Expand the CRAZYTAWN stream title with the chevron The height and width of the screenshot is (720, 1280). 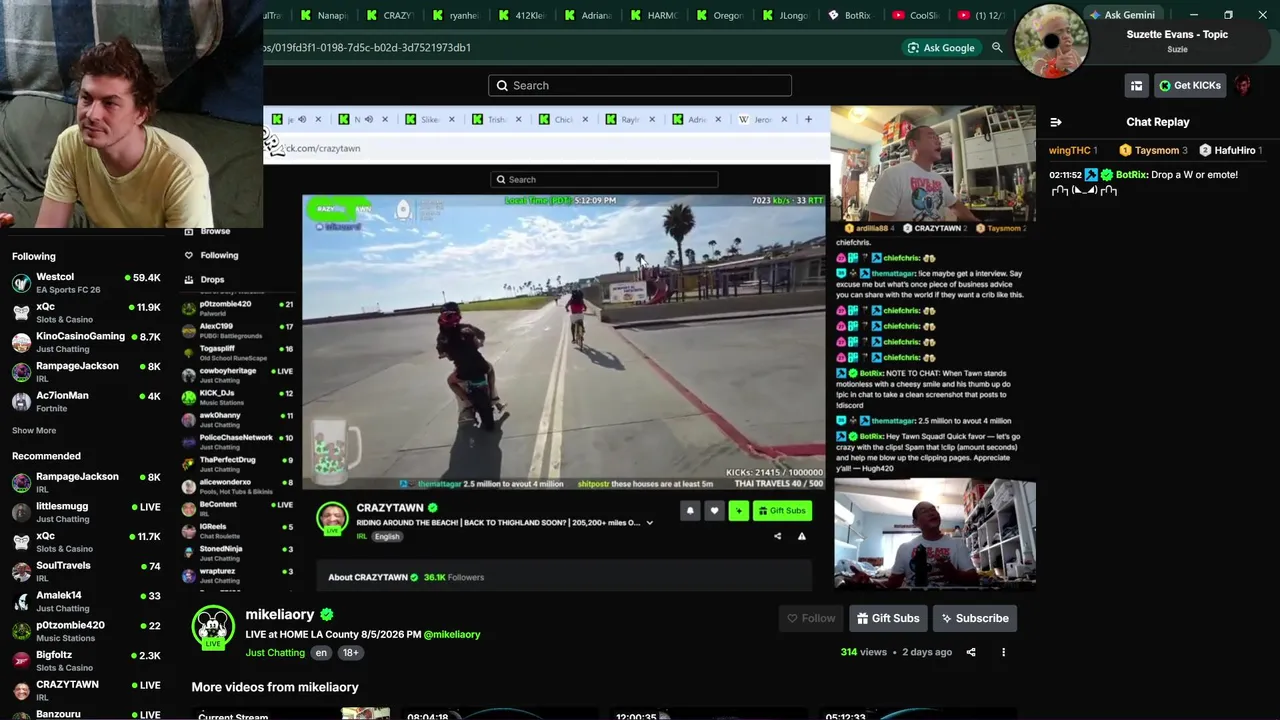tap(649, 523)
